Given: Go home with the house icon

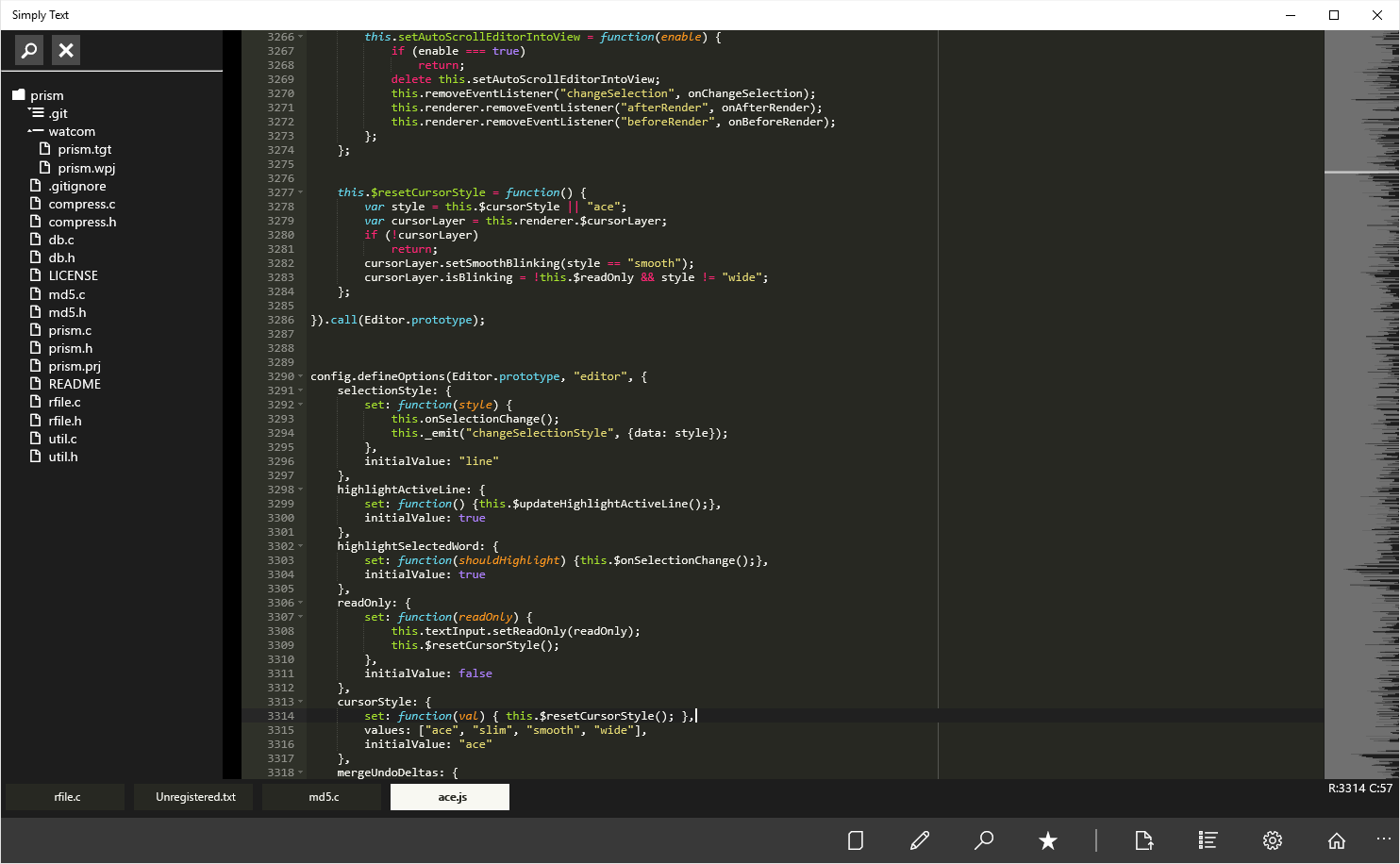Looking at the screenshot, I should coord(1337,840).
